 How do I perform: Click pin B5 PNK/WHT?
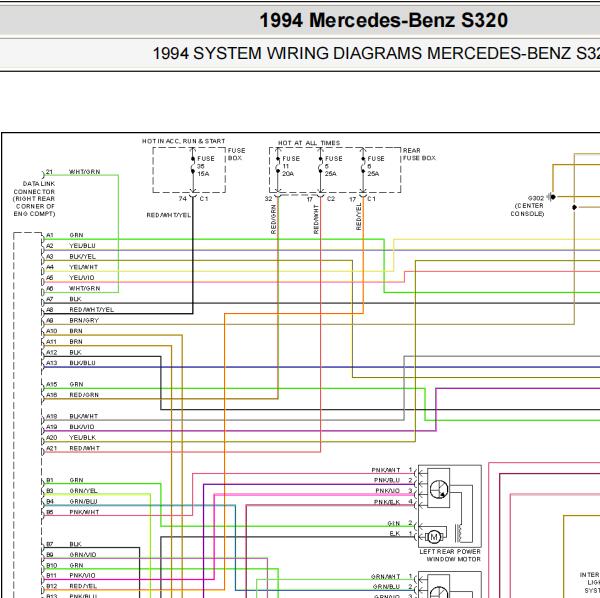(x=72, y=512)
